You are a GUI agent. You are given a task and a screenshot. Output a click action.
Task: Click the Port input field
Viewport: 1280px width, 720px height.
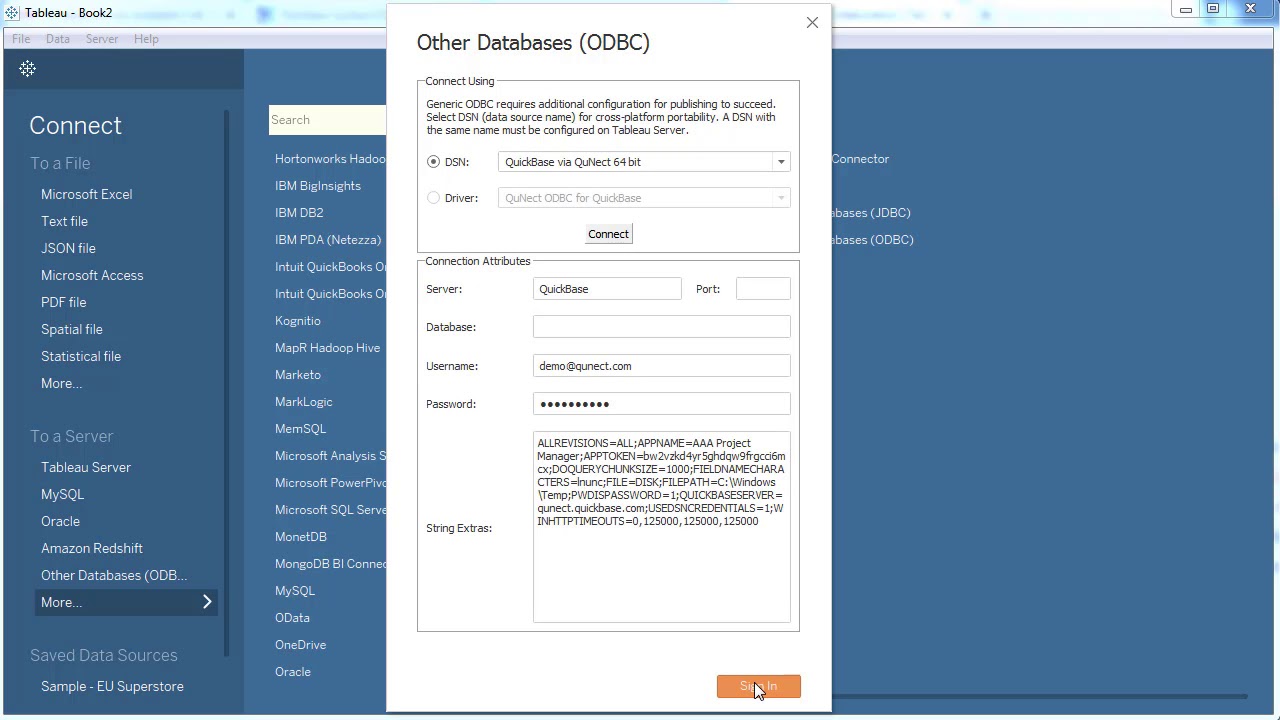point(762,289)
